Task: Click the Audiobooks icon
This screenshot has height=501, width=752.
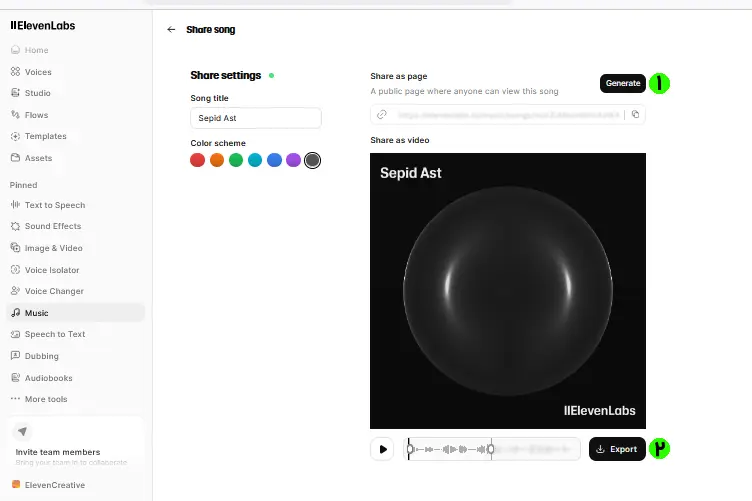Action: [15, 377]
